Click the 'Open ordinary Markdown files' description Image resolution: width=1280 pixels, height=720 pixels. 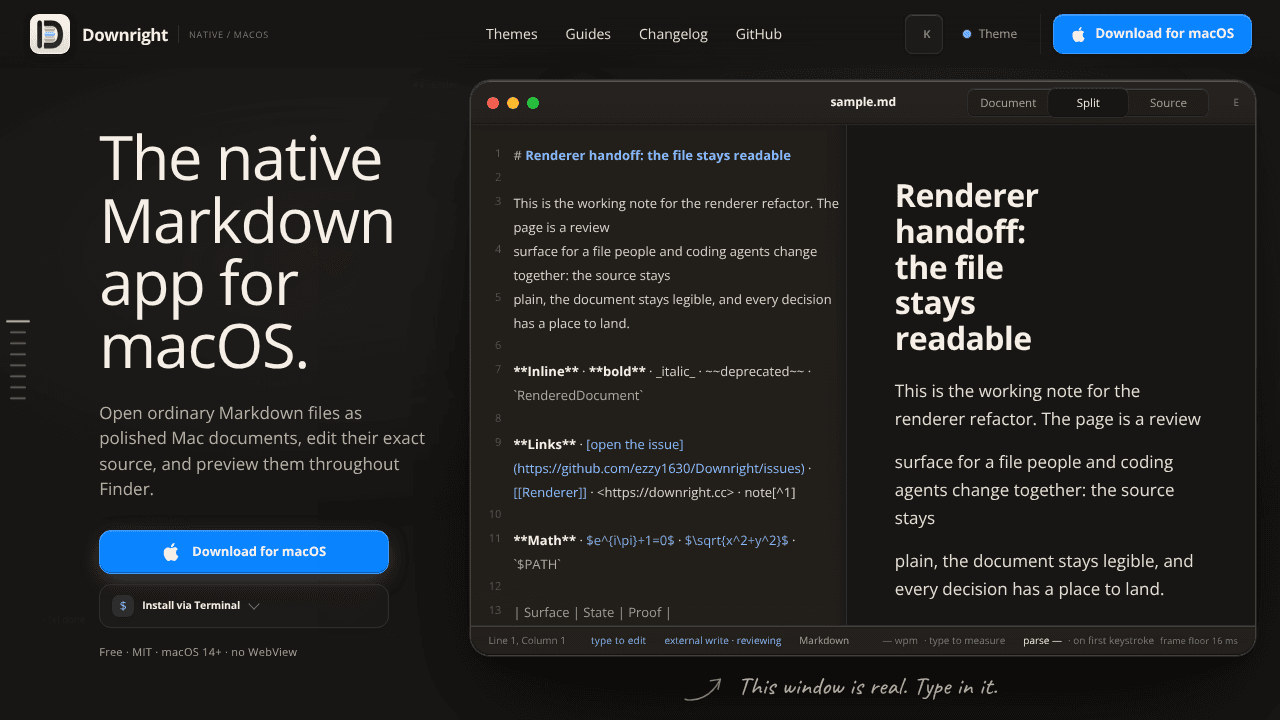pyautogui.click(x=262, y=451)
